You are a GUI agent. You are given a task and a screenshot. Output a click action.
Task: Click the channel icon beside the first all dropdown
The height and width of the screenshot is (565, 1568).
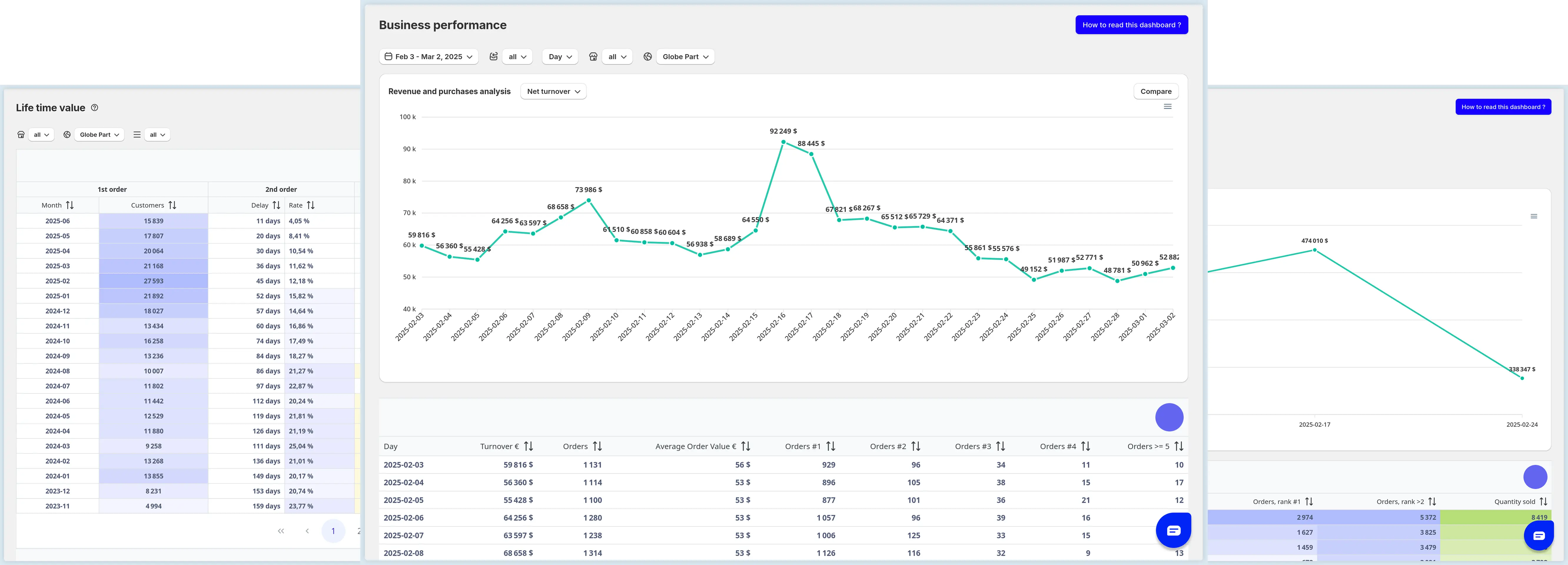[494, 56]
